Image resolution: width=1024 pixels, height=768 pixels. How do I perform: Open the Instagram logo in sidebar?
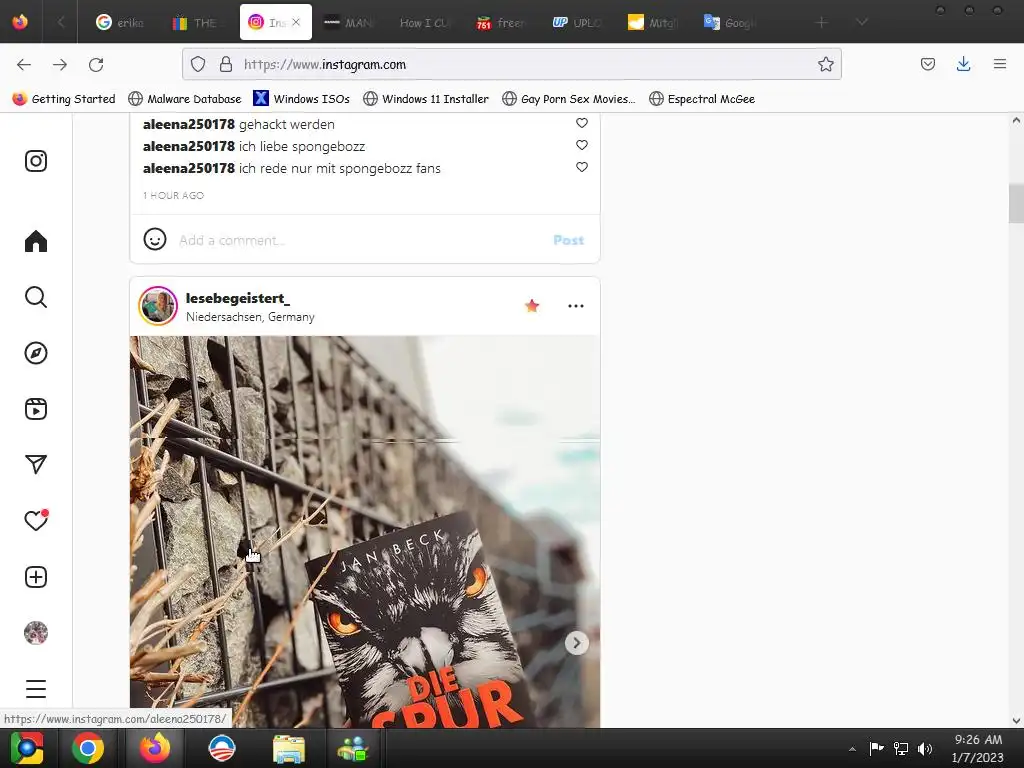[x=36, y=161]
